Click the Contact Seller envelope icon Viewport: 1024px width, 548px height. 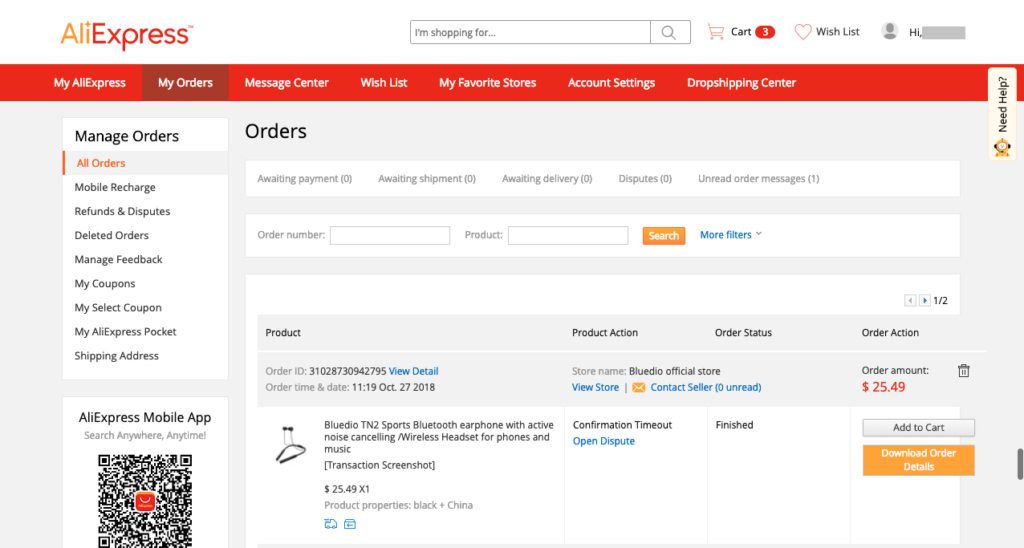pos(638,388)
